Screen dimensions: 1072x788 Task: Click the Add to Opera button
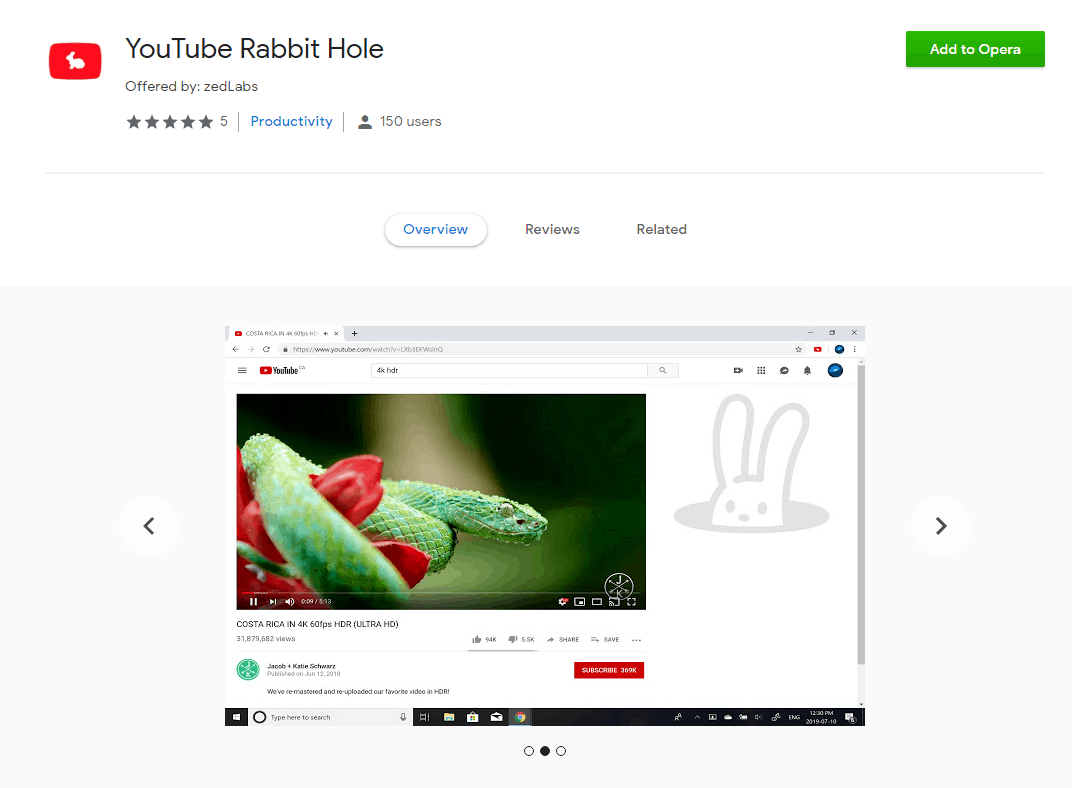pyautogui.click(x=975, y=49)
